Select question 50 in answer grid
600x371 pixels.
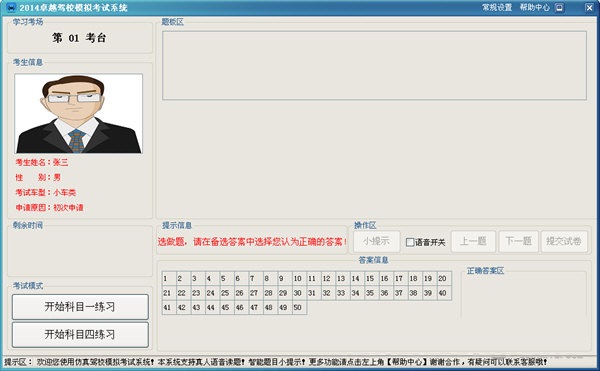(299, 308)
